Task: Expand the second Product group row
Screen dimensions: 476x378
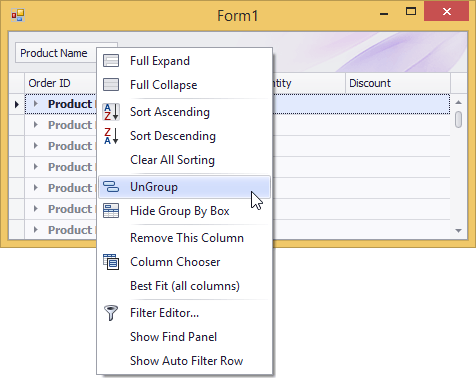Action: (36, 125)
